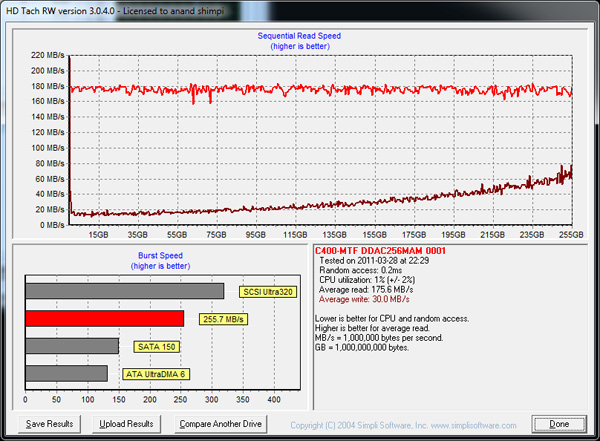Click the Upload Results button
The image size is (600, 441).
[x=126, y=424]
